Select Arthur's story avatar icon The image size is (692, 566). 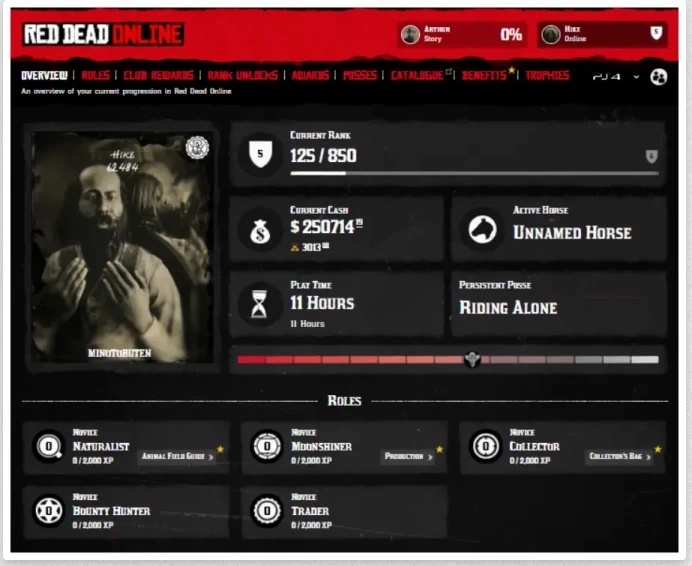pos(410,34)
